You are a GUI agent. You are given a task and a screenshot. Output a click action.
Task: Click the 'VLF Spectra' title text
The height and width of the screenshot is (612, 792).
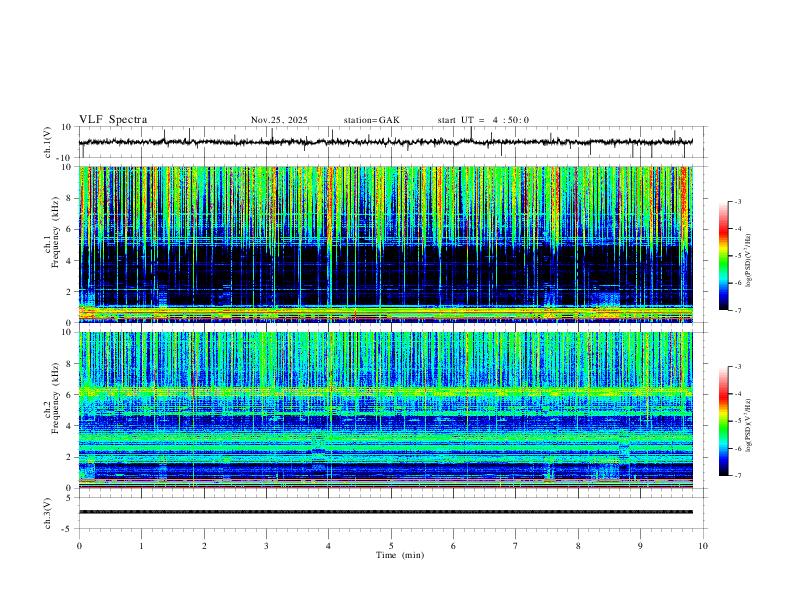(113, 120)
